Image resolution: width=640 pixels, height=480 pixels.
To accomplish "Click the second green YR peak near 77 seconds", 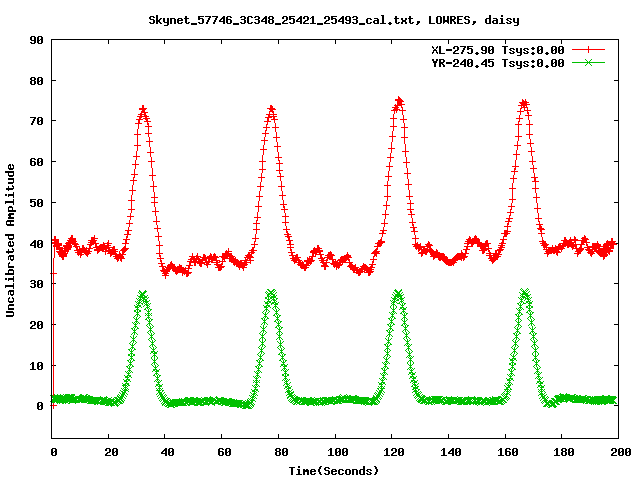I will [271, 294].
